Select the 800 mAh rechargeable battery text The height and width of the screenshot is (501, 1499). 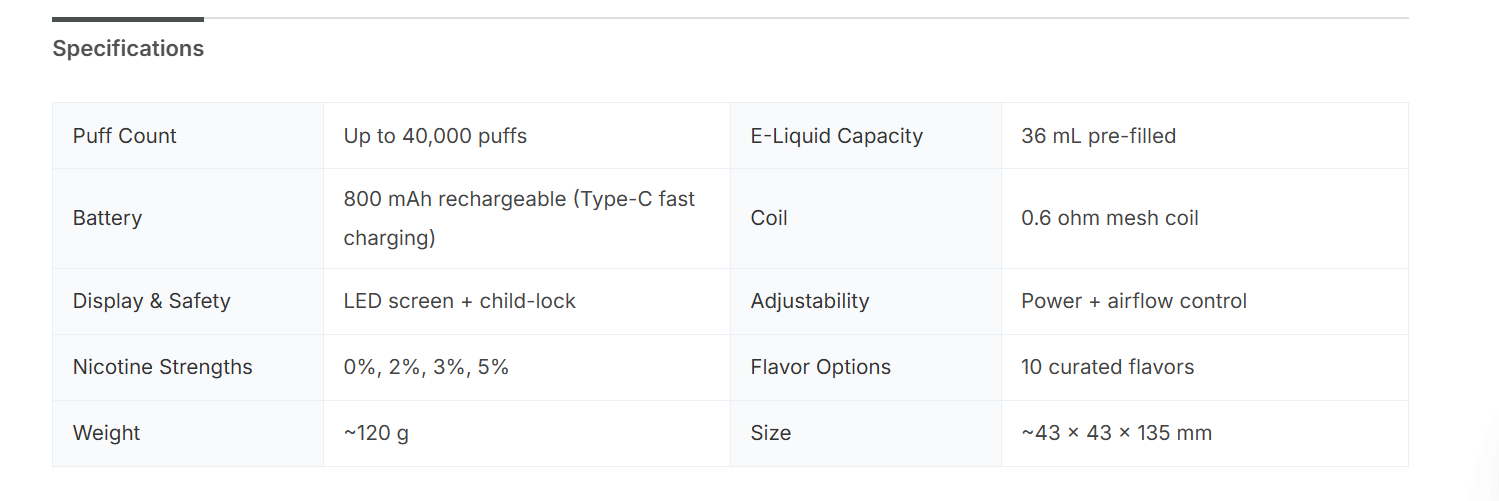(x=518, y=218)
